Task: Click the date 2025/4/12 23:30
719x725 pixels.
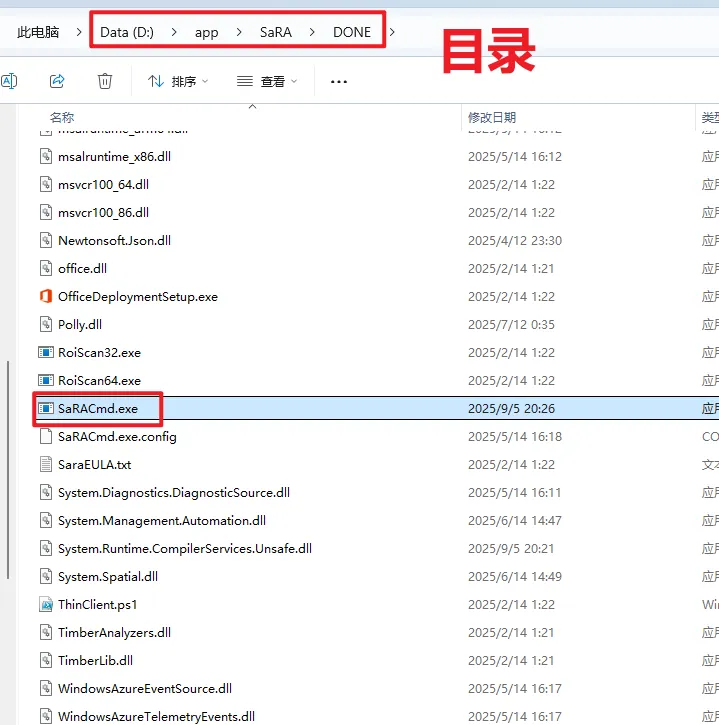Action: click(515, 241)
